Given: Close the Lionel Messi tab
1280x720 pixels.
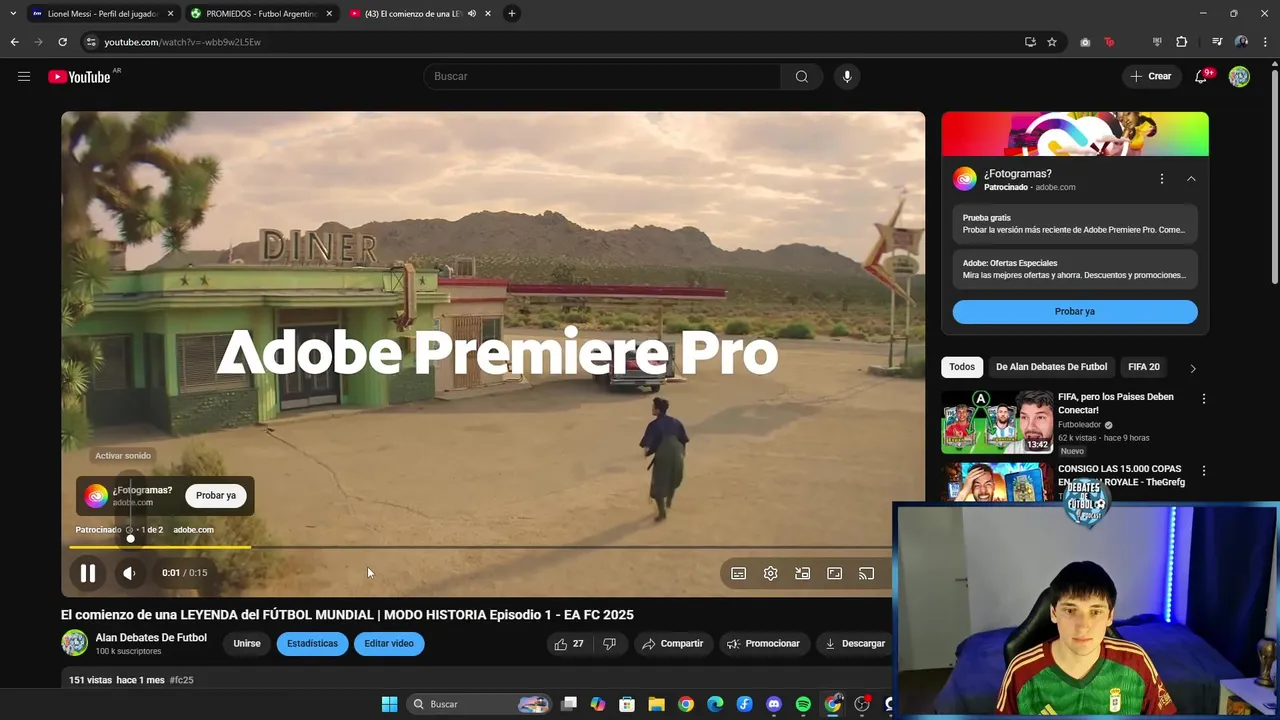Looking at the screenshot, I should pyautogui.click(x=170, y=14).
